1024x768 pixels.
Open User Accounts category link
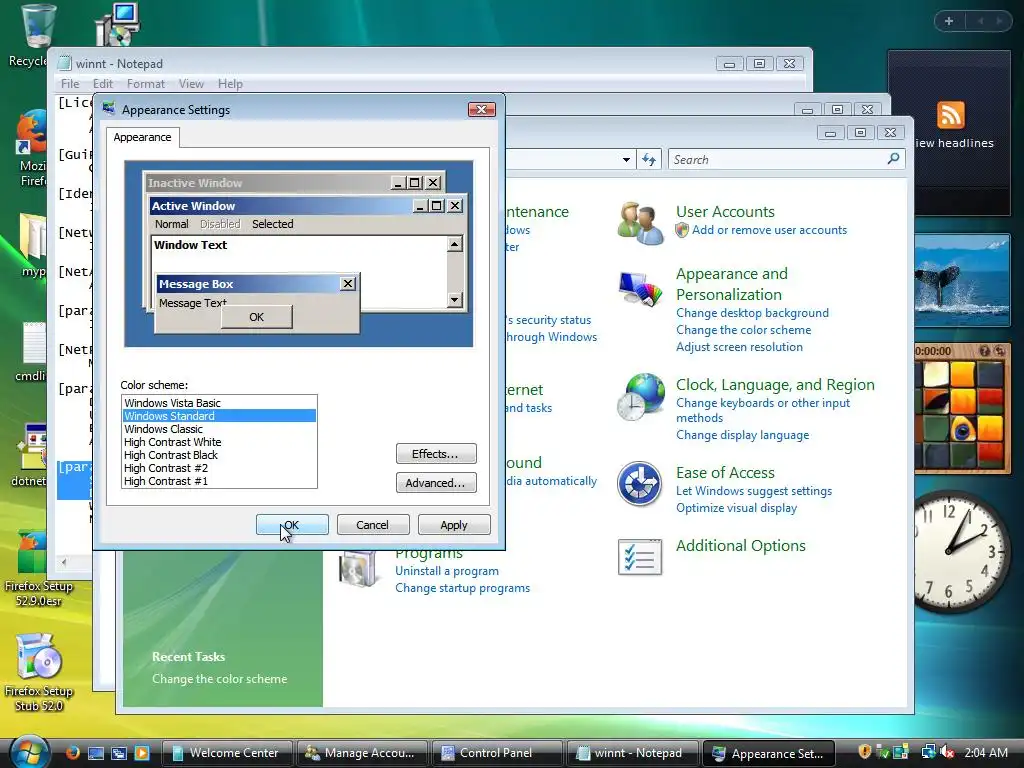tap(725, 212)
